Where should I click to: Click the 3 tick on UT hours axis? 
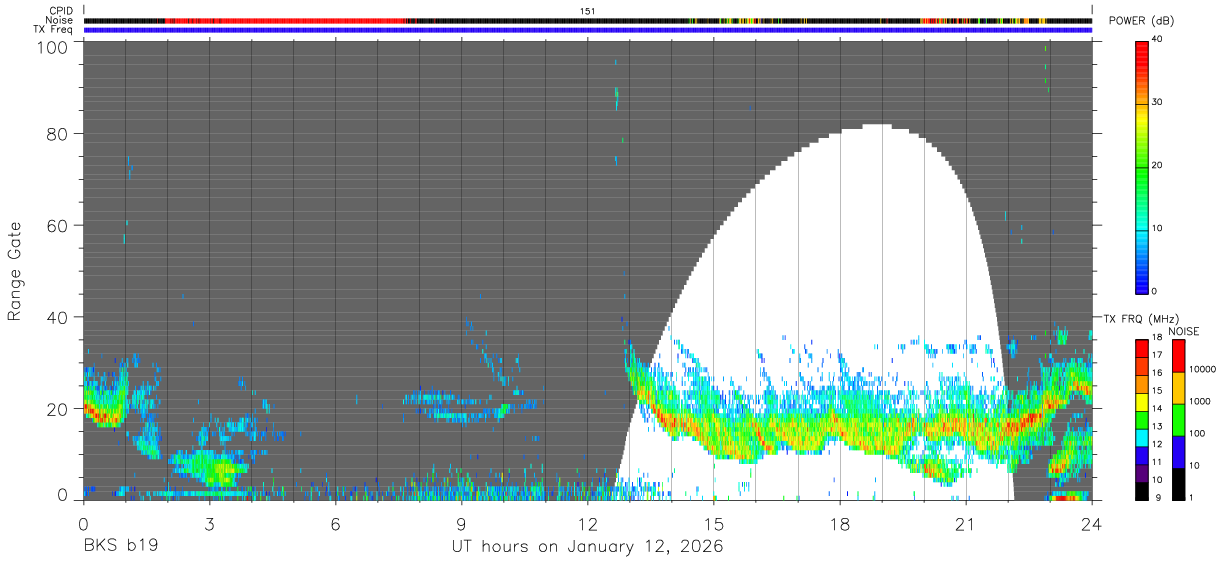(x=209, y=524)
